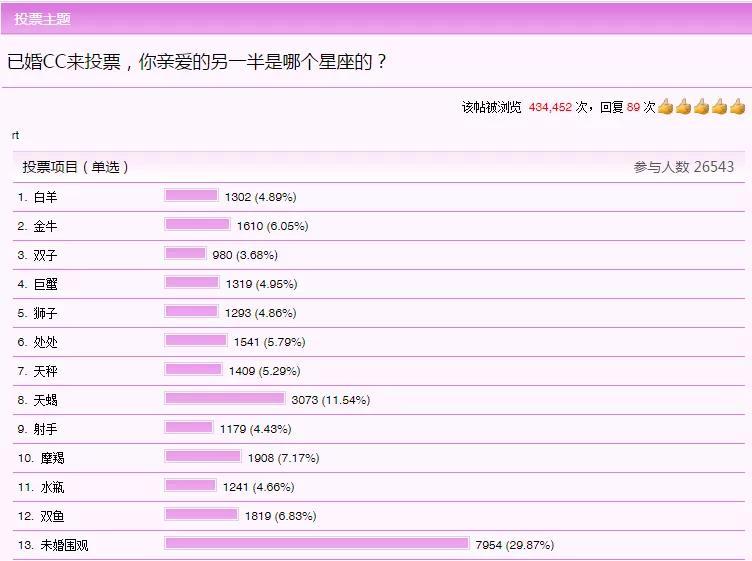
Task: Select the 摩羯 poll option label
Action: pyautogui.click(x=52, y=458)
